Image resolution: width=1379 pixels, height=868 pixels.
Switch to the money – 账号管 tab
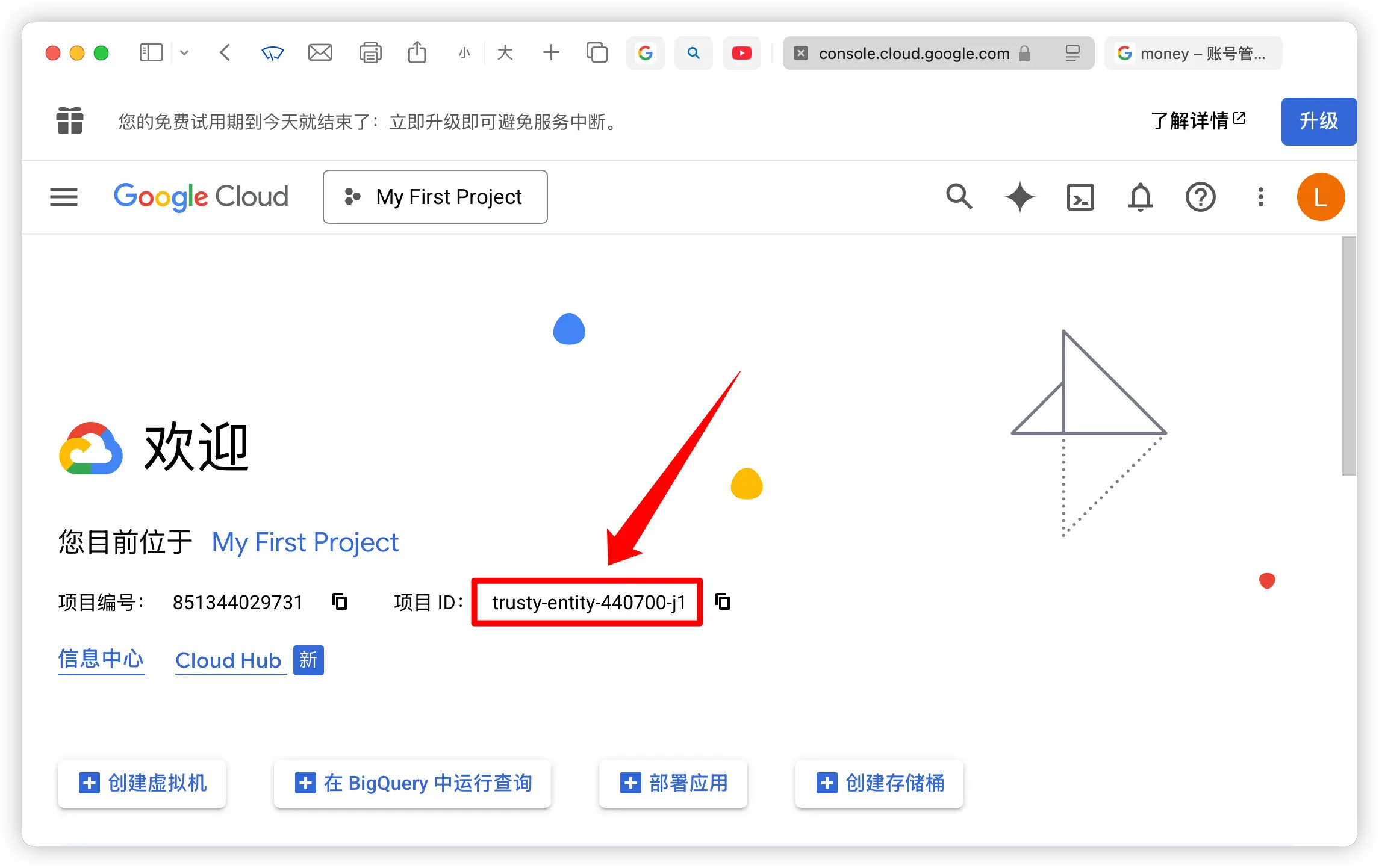(1194, 53)
